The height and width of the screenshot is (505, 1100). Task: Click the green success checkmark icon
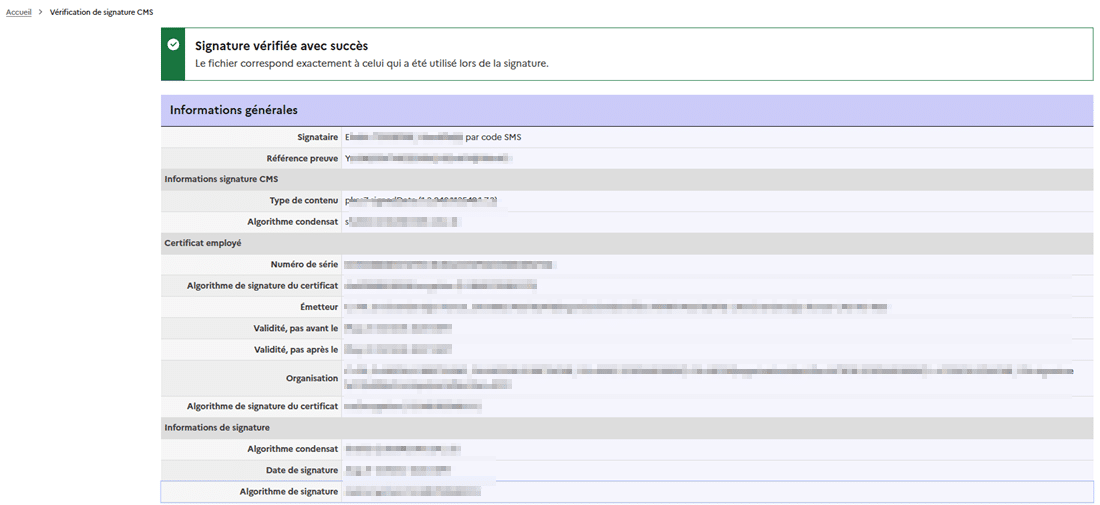click(173, 45)
